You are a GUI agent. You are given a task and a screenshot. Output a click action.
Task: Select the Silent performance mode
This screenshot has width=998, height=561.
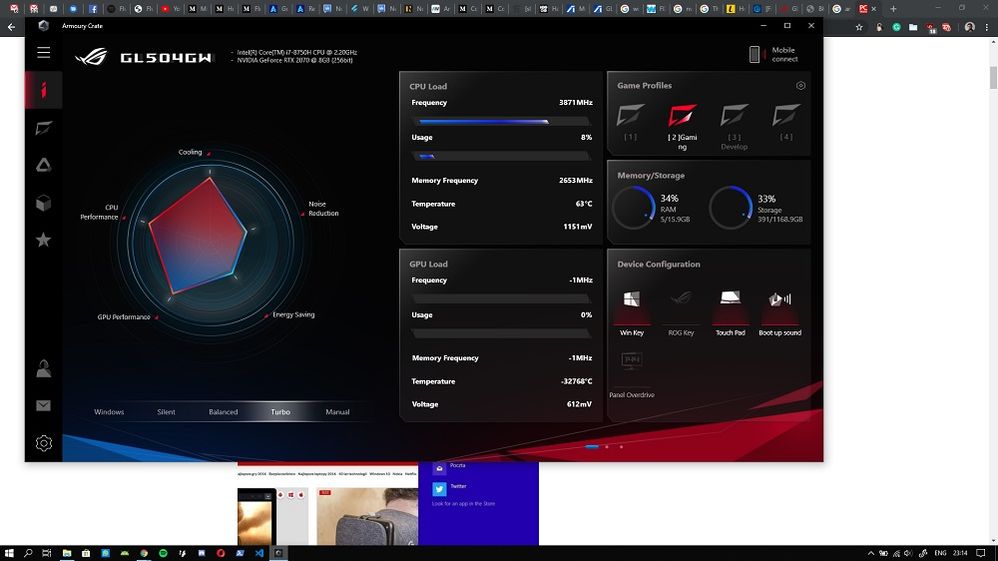(166, 412)
